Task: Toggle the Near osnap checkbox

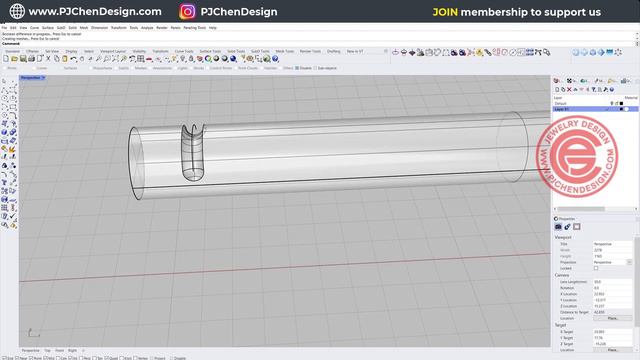Action: (x=17, y=358)
